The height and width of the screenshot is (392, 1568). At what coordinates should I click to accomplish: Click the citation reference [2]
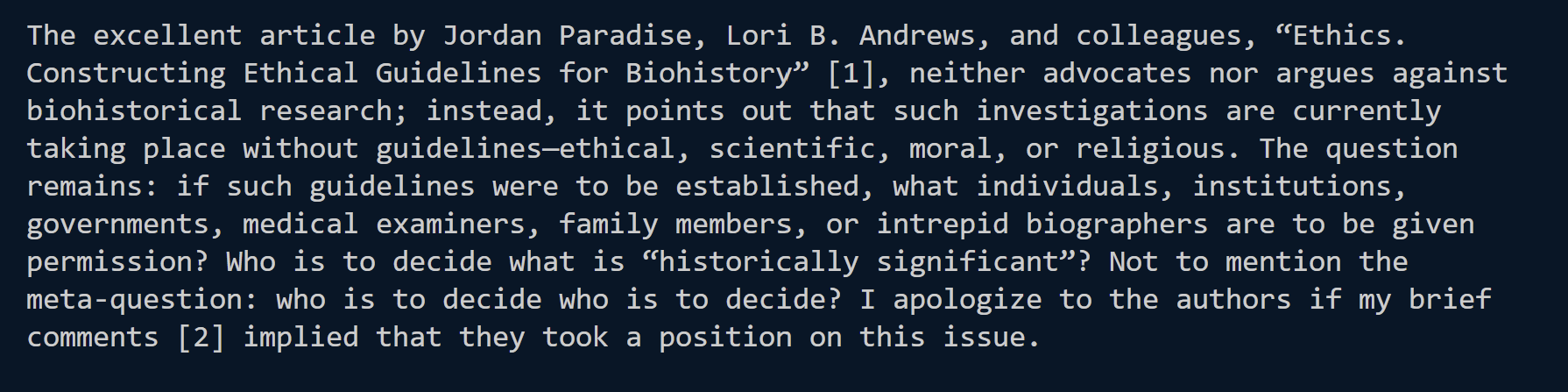click(201, 338)
